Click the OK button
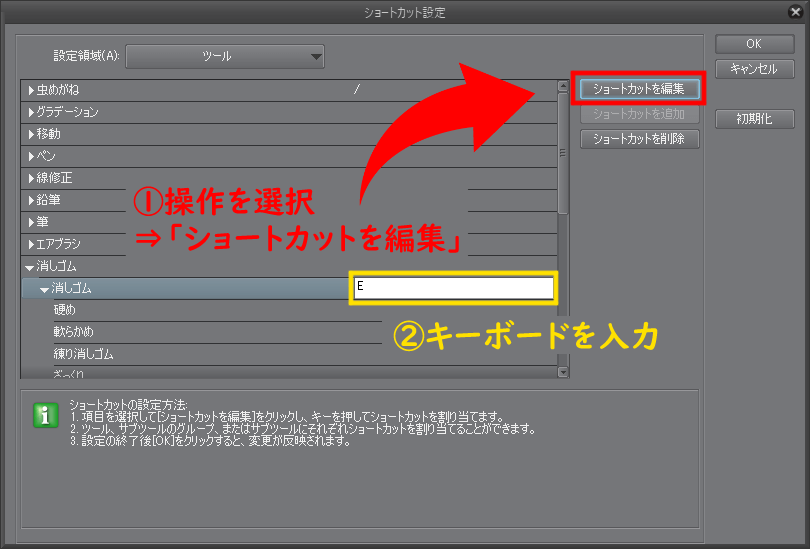The height and width of the screenshot is (549, 810). tap(754, 44)
